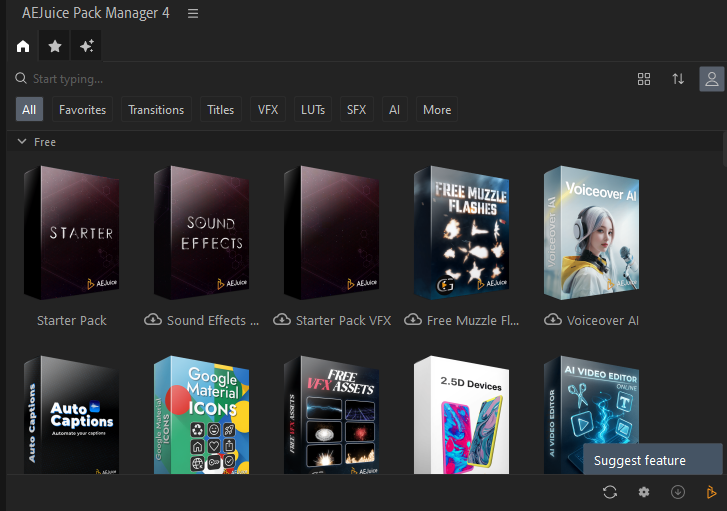The width and height of the screenshot is (727, 511).
Task: Click the download circle icon in bottom bar
Action: (x=678, y=492)
